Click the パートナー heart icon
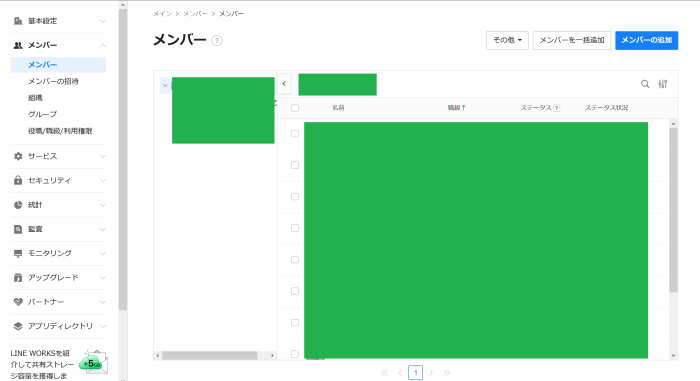700x381 pixels. [18, 302]
